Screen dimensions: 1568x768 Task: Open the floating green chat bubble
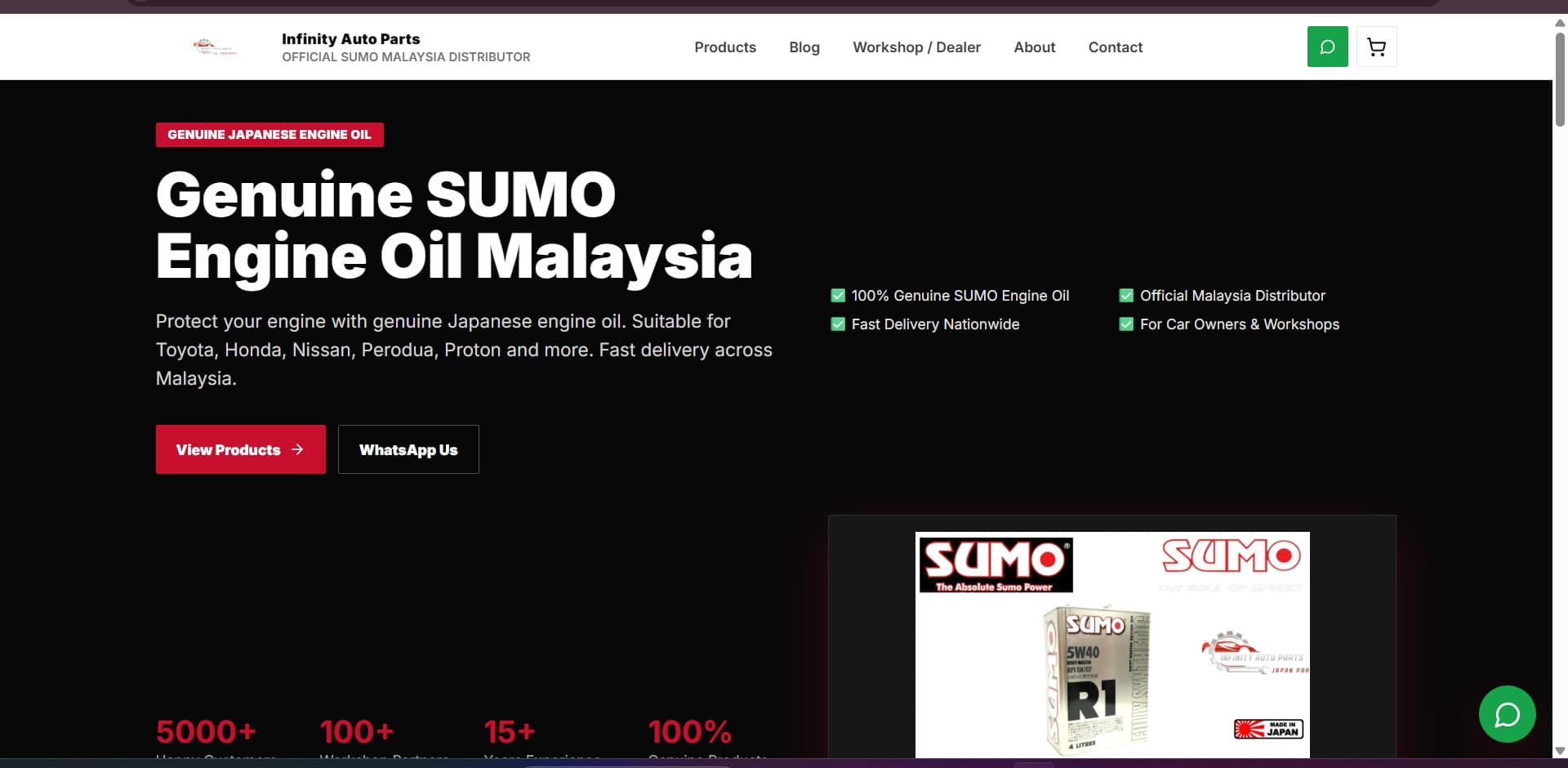point(1507,714)
